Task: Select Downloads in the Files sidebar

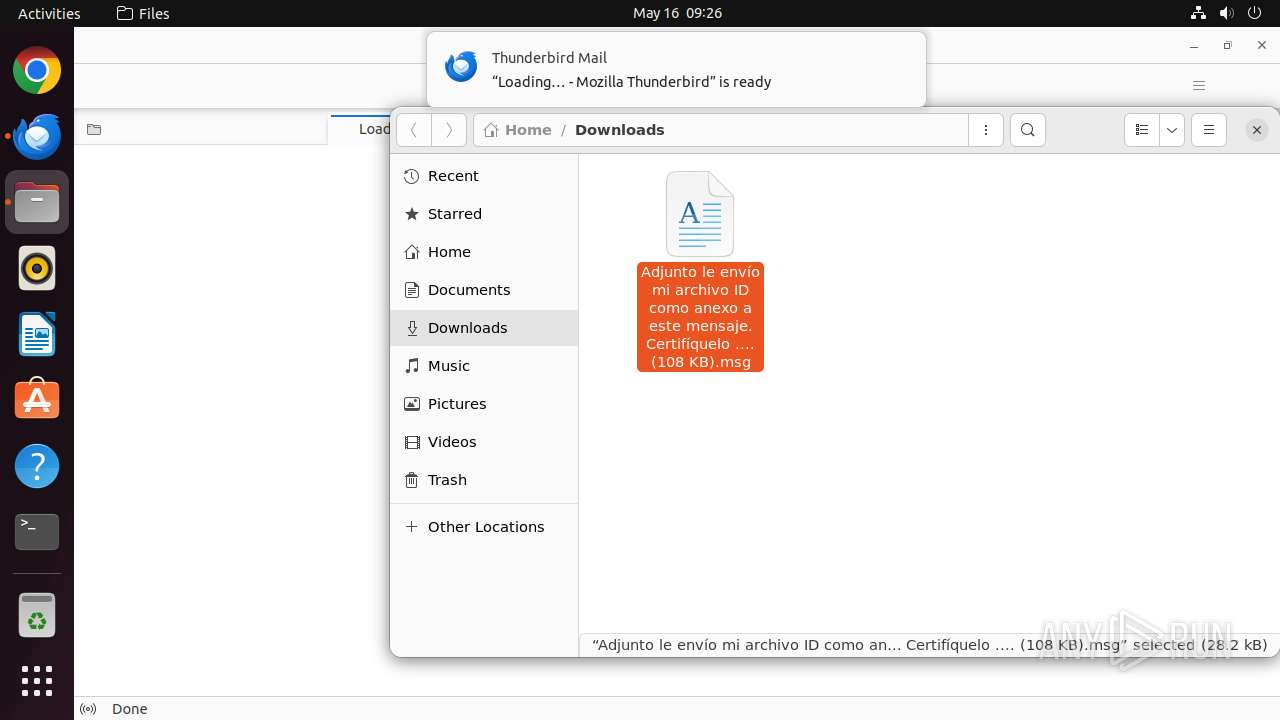Action: [484, 328]
